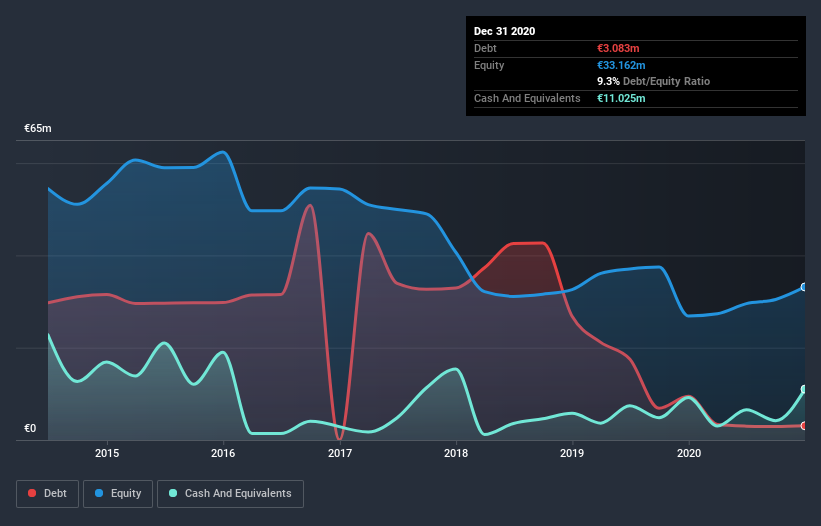The height and width of the screenshot is (526, 821).
Task: Click the 2019 x-axis label
Action: 572,453
